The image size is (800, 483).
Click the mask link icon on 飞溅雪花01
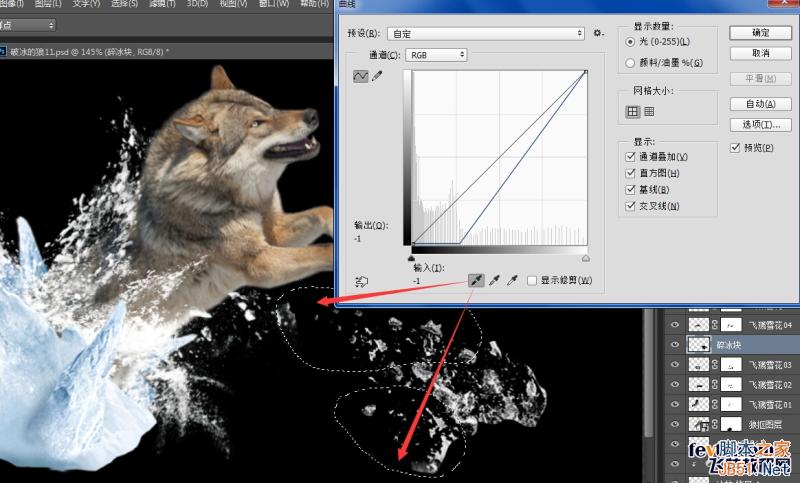[x=715, y=404]
